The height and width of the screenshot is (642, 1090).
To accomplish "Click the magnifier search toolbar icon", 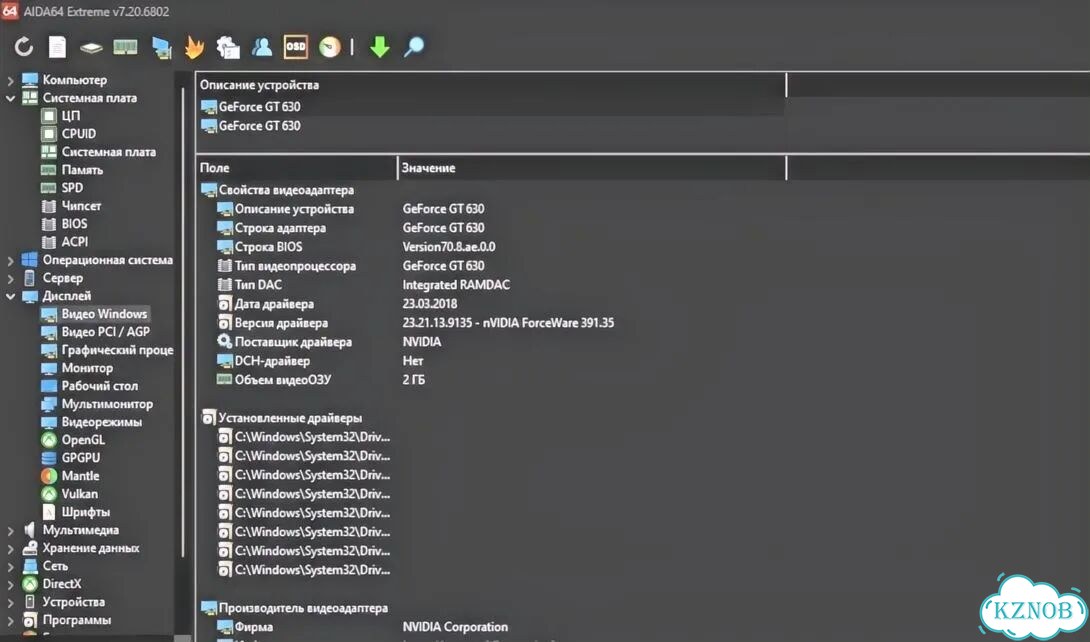I will click(x=414, y=47).
